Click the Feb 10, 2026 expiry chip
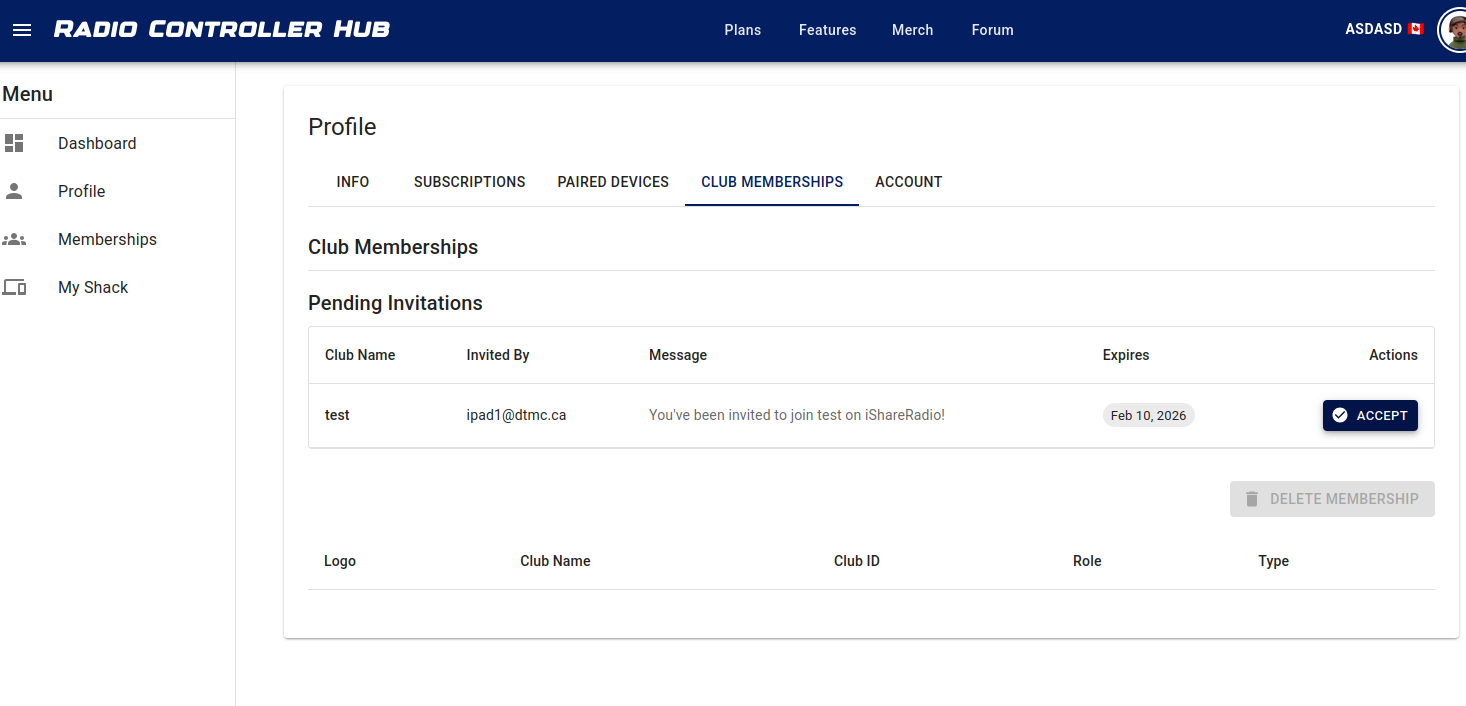The height and width of the screenshot is (706, 1466). tap(1148, 415)
